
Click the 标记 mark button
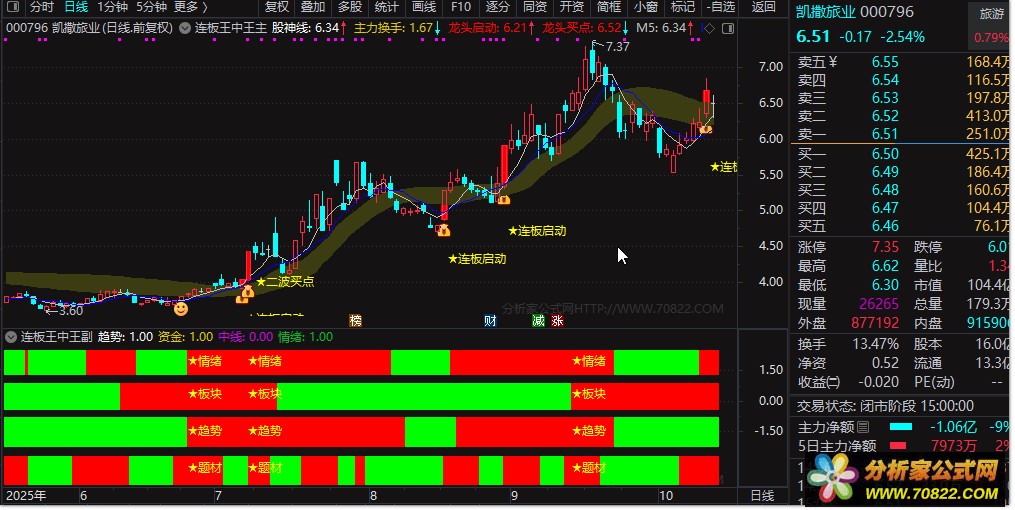tap(682, 7)
